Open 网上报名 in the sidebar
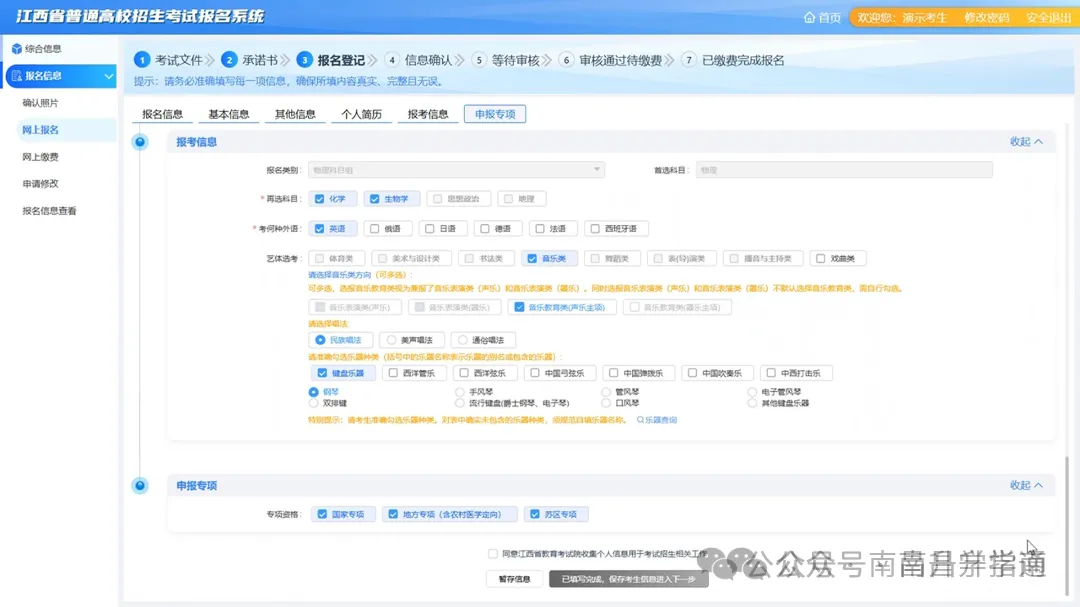 pos(41,130)
